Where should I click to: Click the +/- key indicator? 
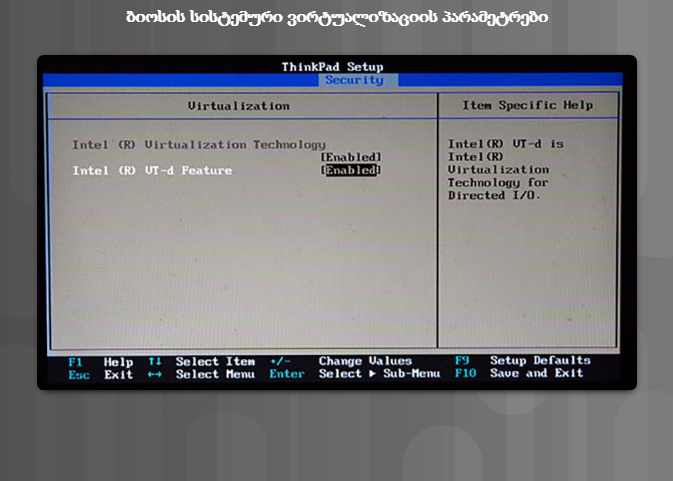click(x=280, y=361)
